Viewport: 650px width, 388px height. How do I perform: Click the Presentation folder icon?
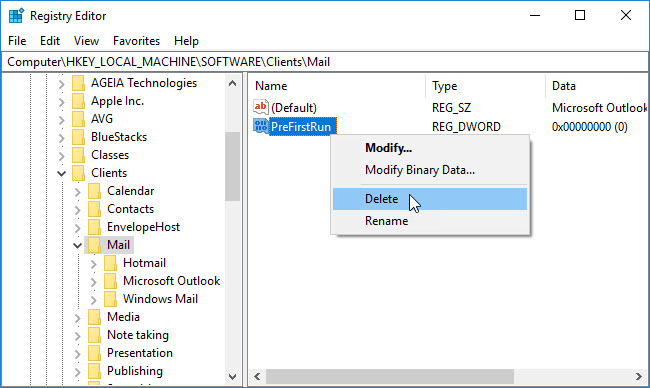pyautogui.click(x=95, y=353)
